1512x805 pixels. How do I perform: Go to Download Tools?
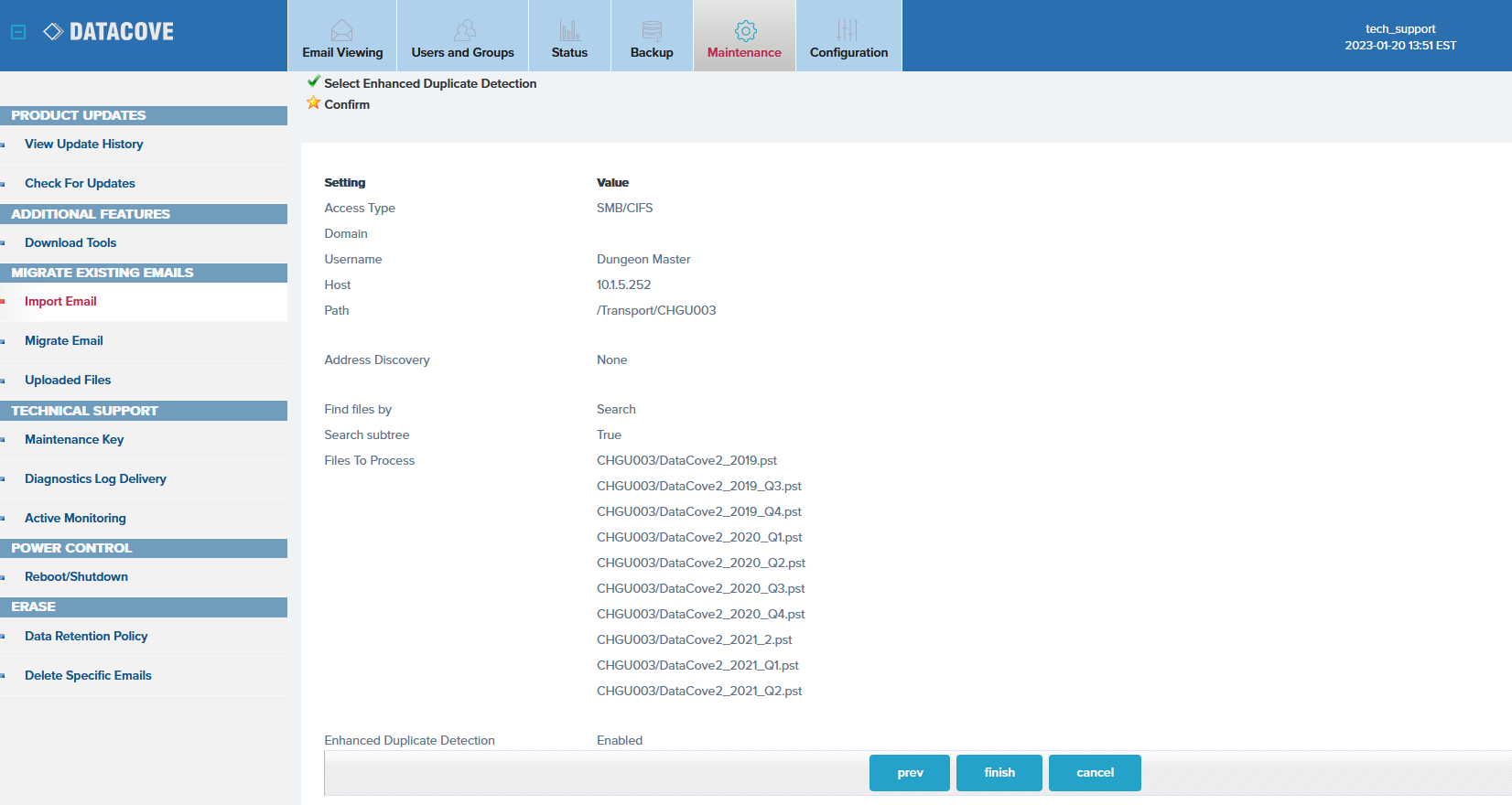click(70, 243)
